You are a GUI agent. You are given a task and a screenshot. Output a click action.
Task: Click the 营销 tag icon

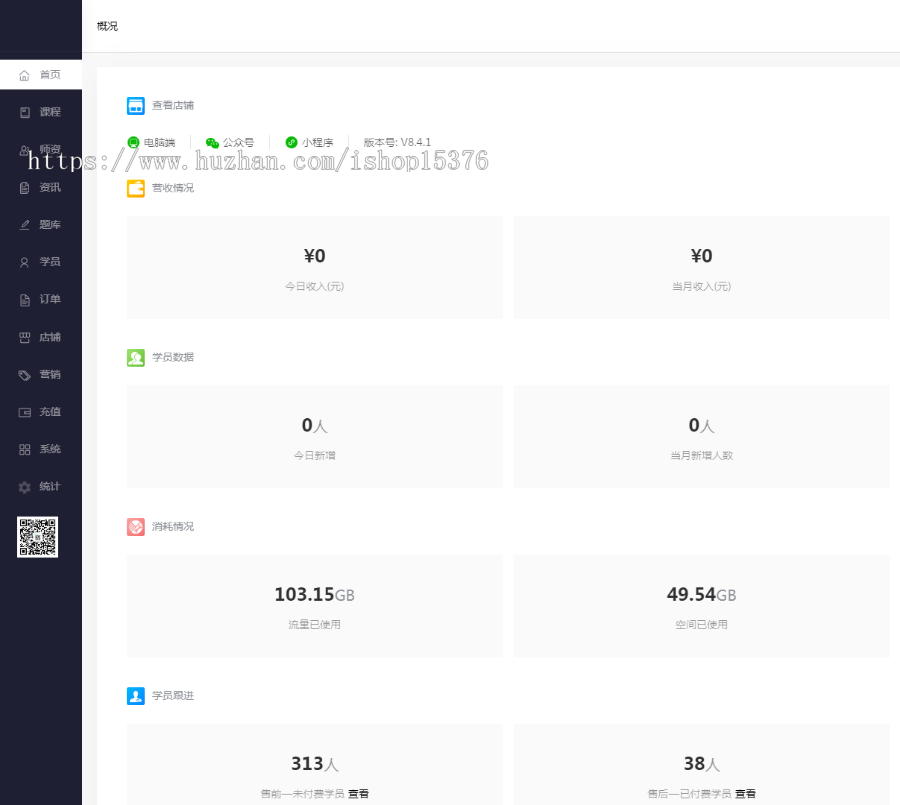tap(24, 375)
